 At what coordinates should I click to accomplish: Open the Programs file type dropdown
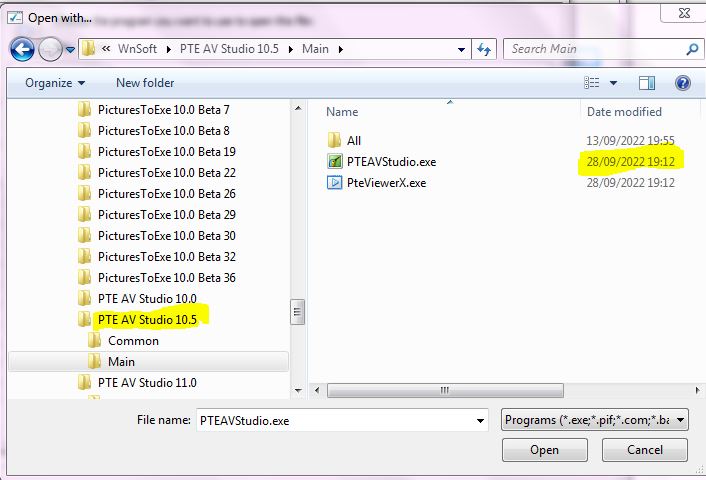click(594, 420)
